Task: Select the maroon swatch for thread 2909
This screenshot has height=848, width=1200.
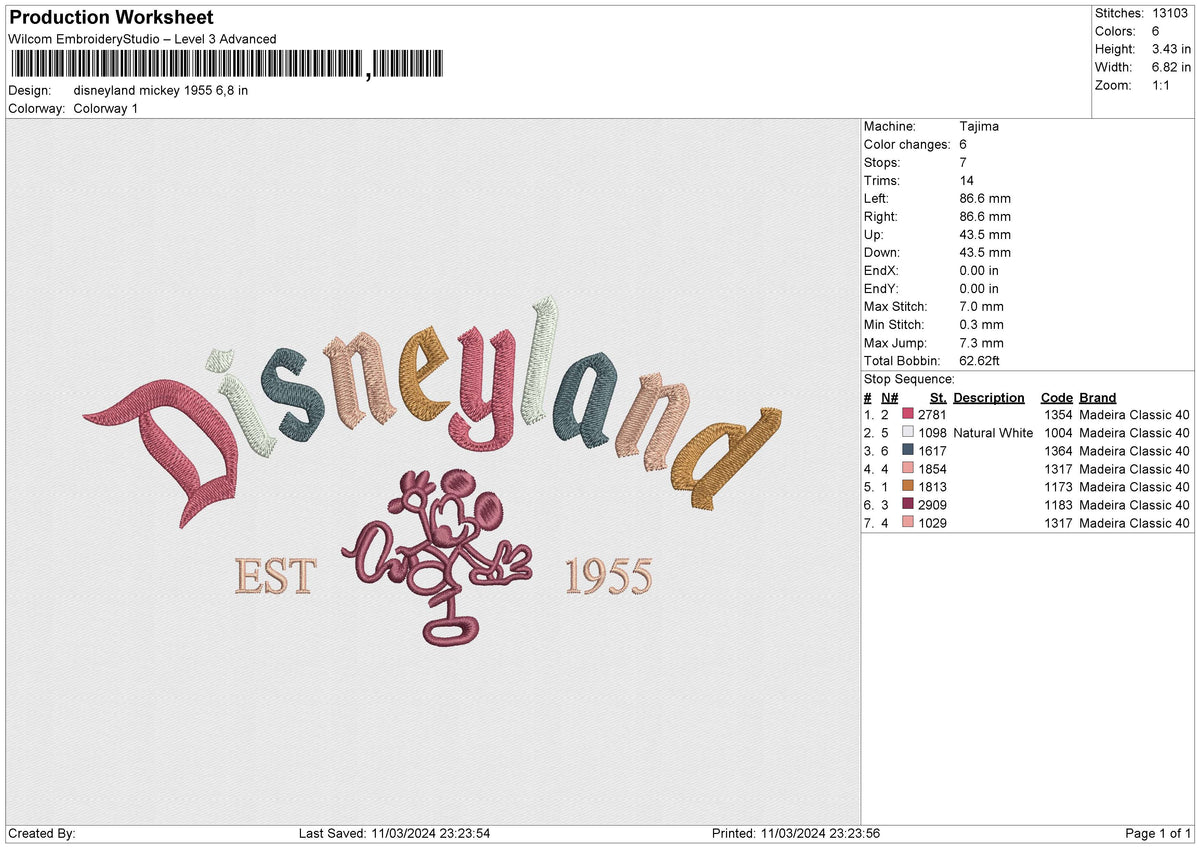Action: (908, 505)
